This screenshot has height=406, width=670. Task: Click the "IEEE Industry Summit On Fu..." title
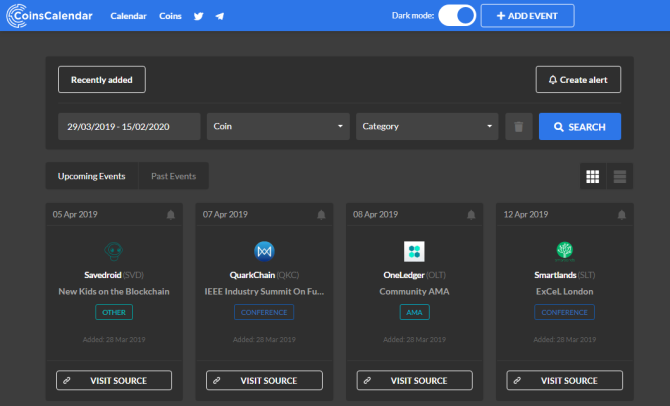(x=264, y=291)
